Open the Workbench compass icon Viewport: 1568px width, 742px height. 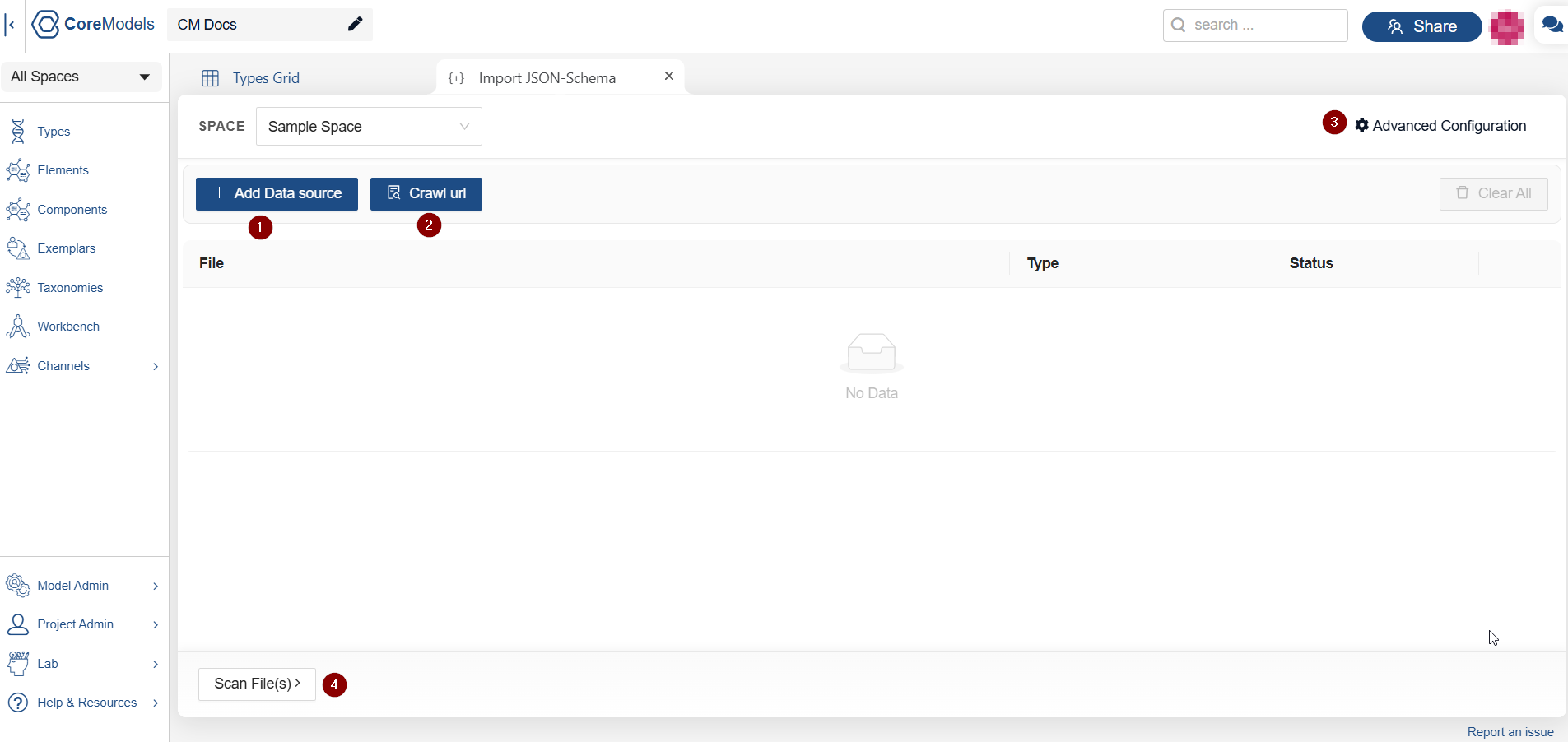pyautogui.click(x=17, y=327)
